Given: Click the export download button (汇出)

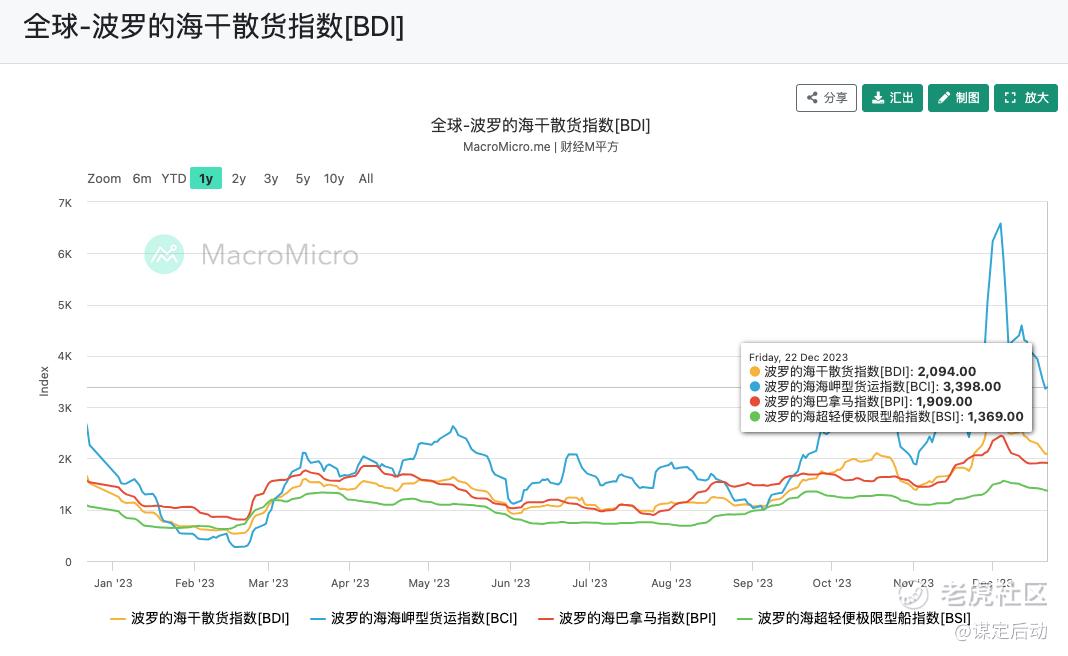Looking at the screenshot, I should (892, 98).
